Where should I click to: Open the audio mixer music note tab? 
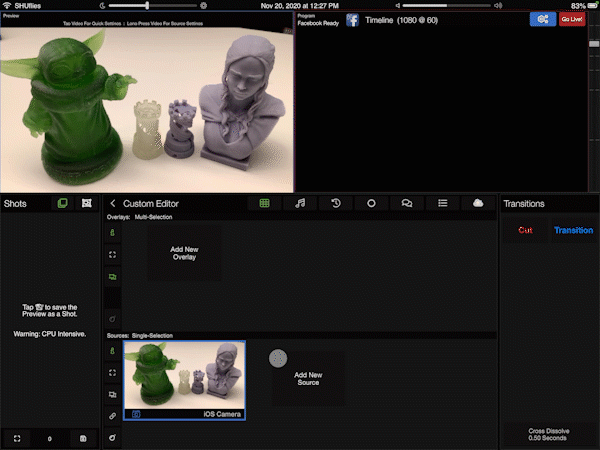coord(300,203)
